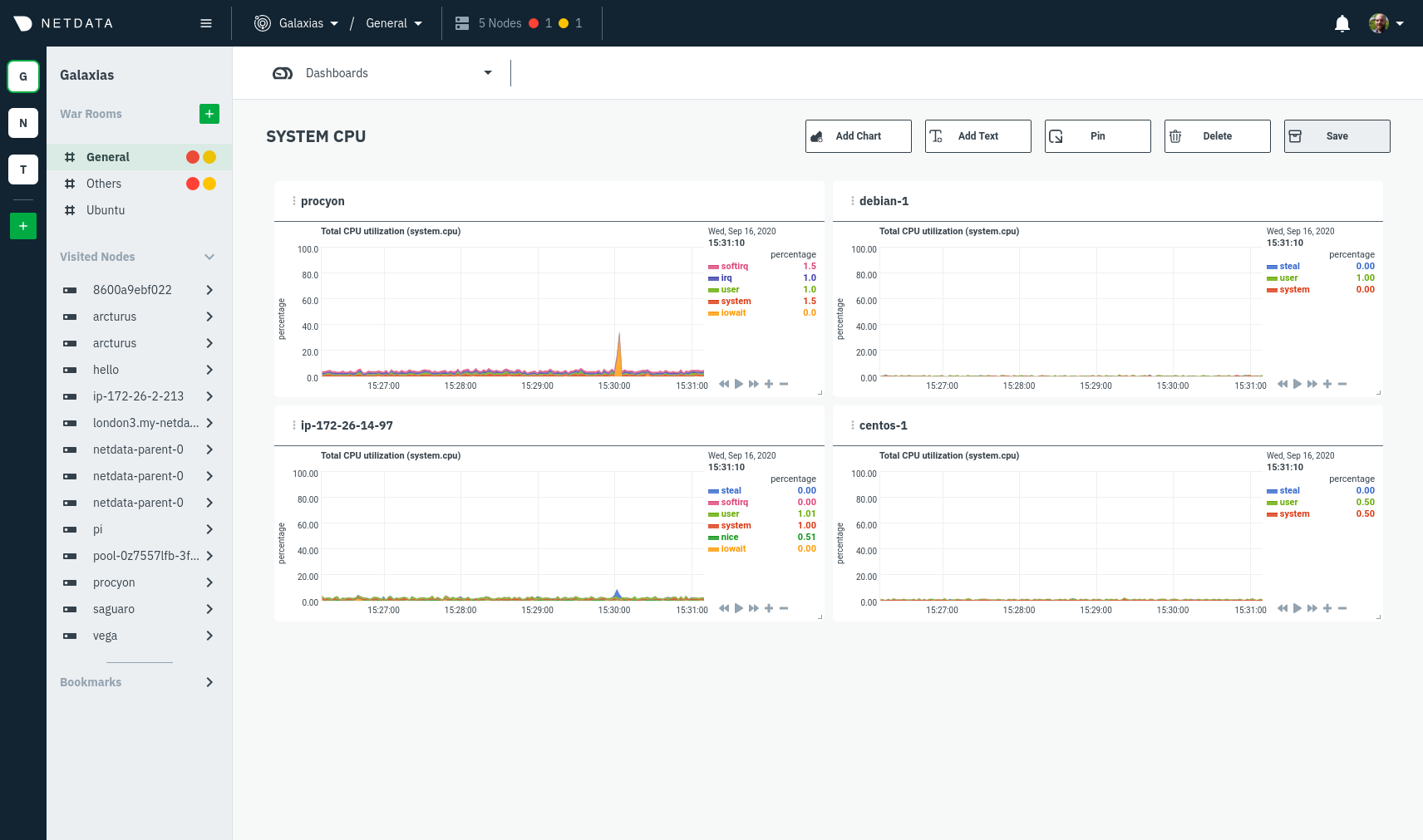This screenshot has height=840, width=1423.
Task: Collapse the Visited Nodes section
Action: [209, 257]
